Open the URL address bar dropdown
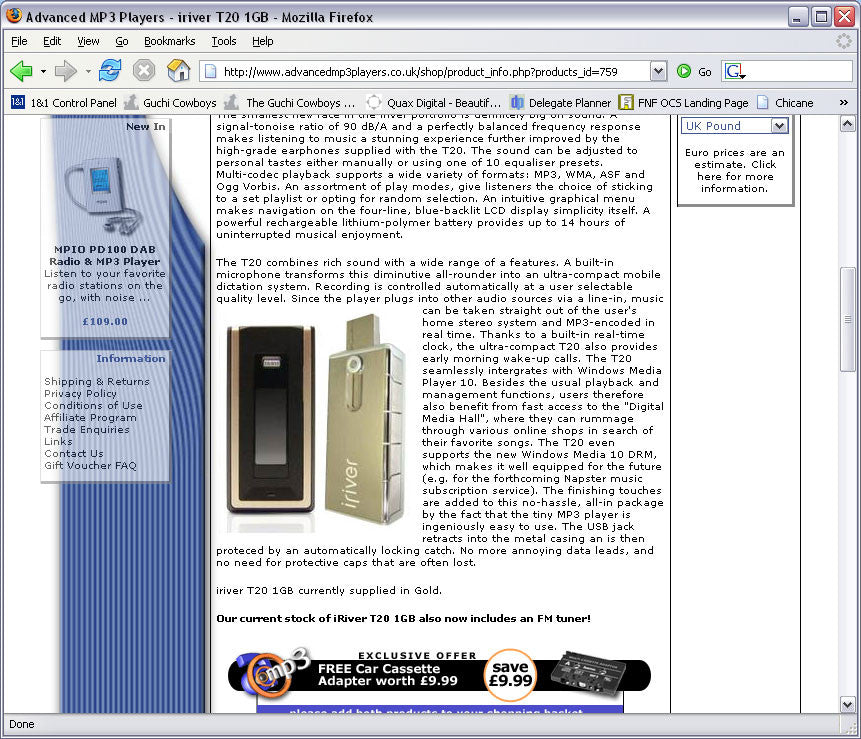Screen dimensions: 861x739 point(658,71)
